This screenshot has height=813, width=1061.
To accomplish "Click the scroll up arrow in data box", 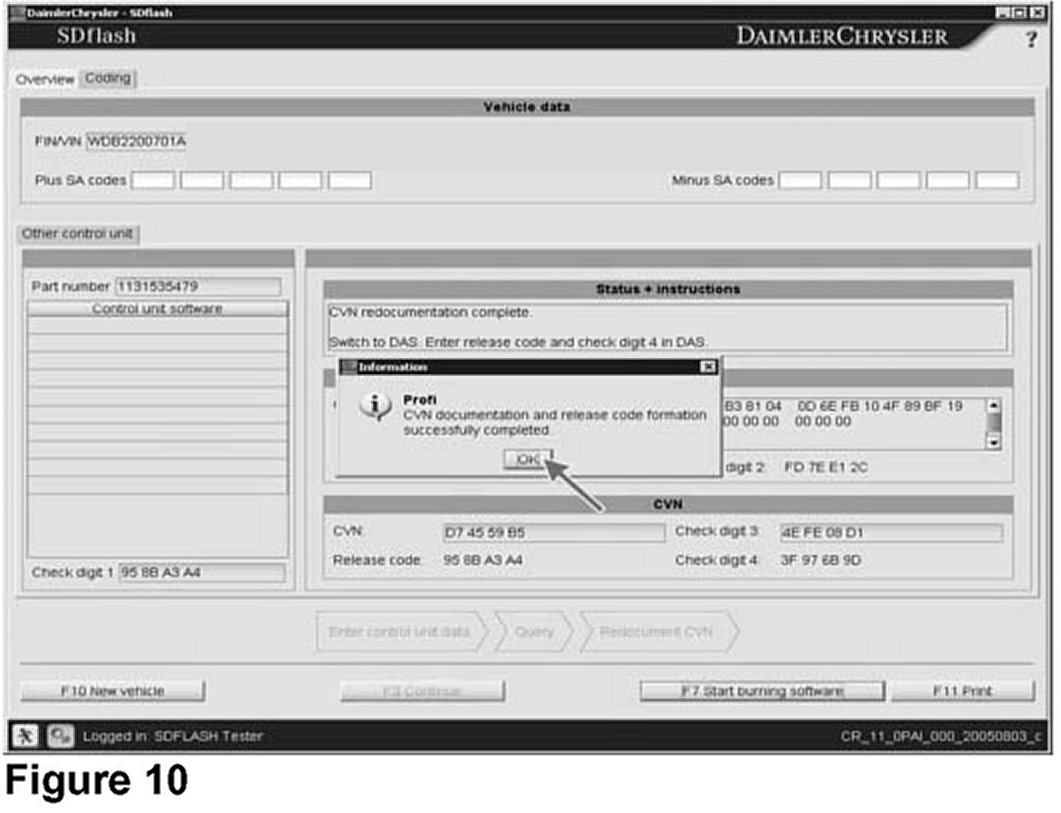I will (x=993, y=406).
